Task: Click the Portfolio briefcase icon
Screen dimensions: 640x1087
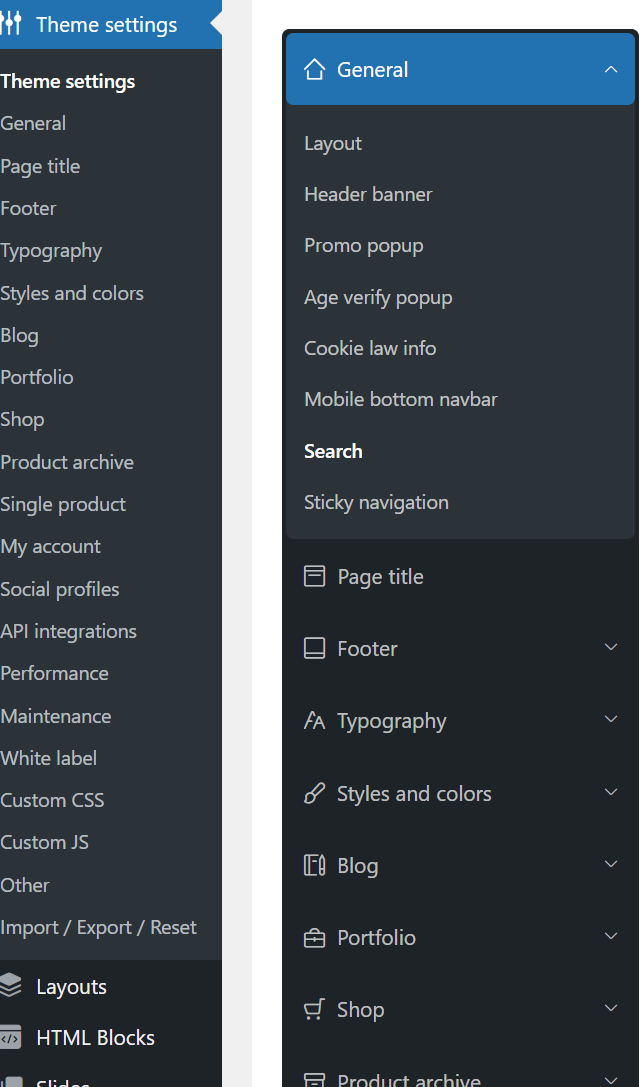Action: [x=314, y=938]
